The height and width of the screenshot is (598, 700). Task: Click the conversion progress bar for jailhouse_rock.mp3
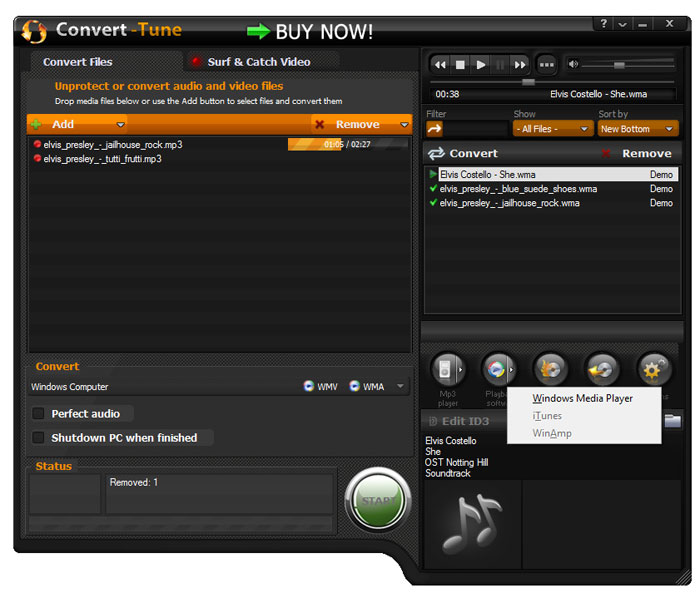pyautogui.click(x=348, y=144)
